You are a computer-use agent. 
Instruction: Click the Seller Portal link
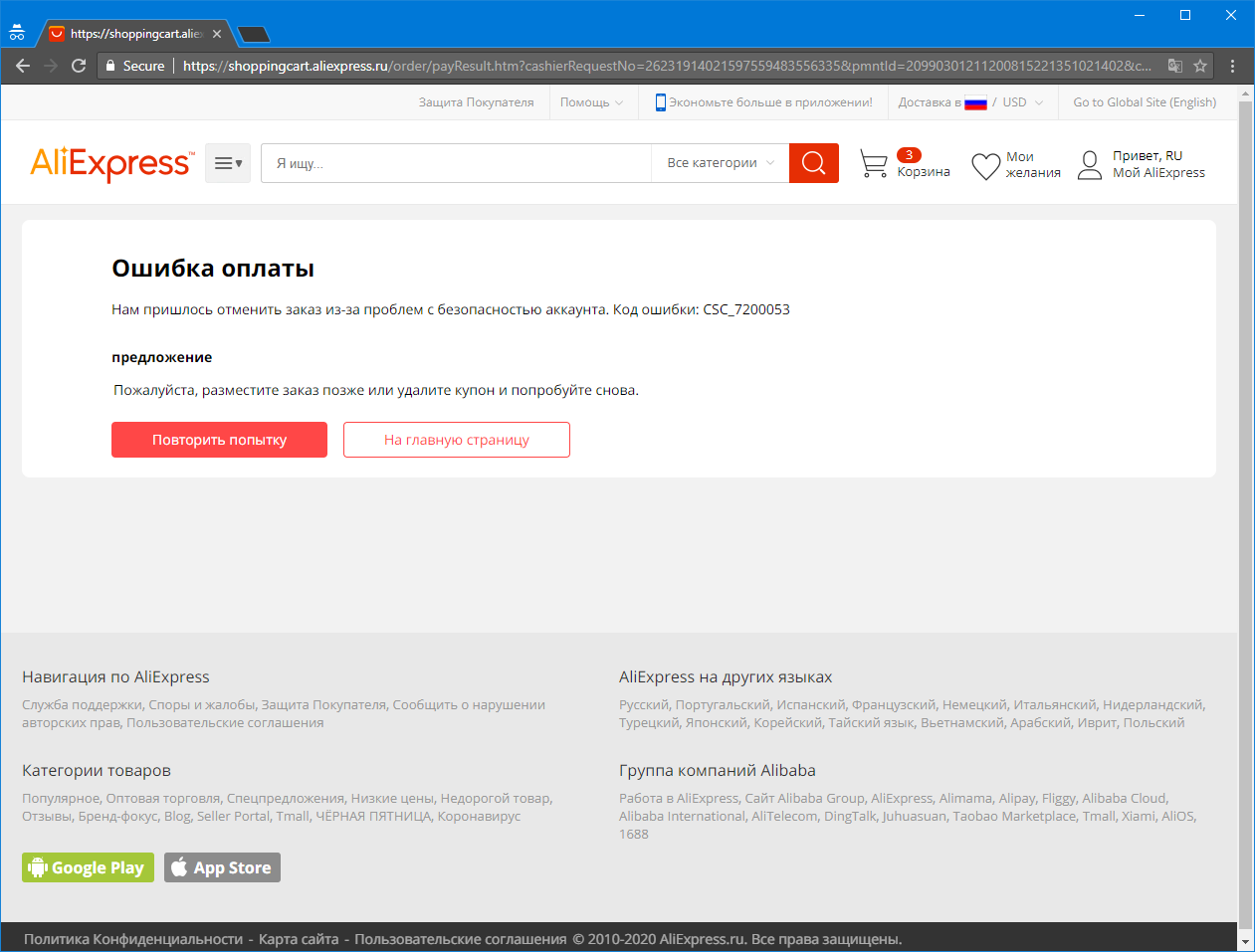(x=233, y=817)
